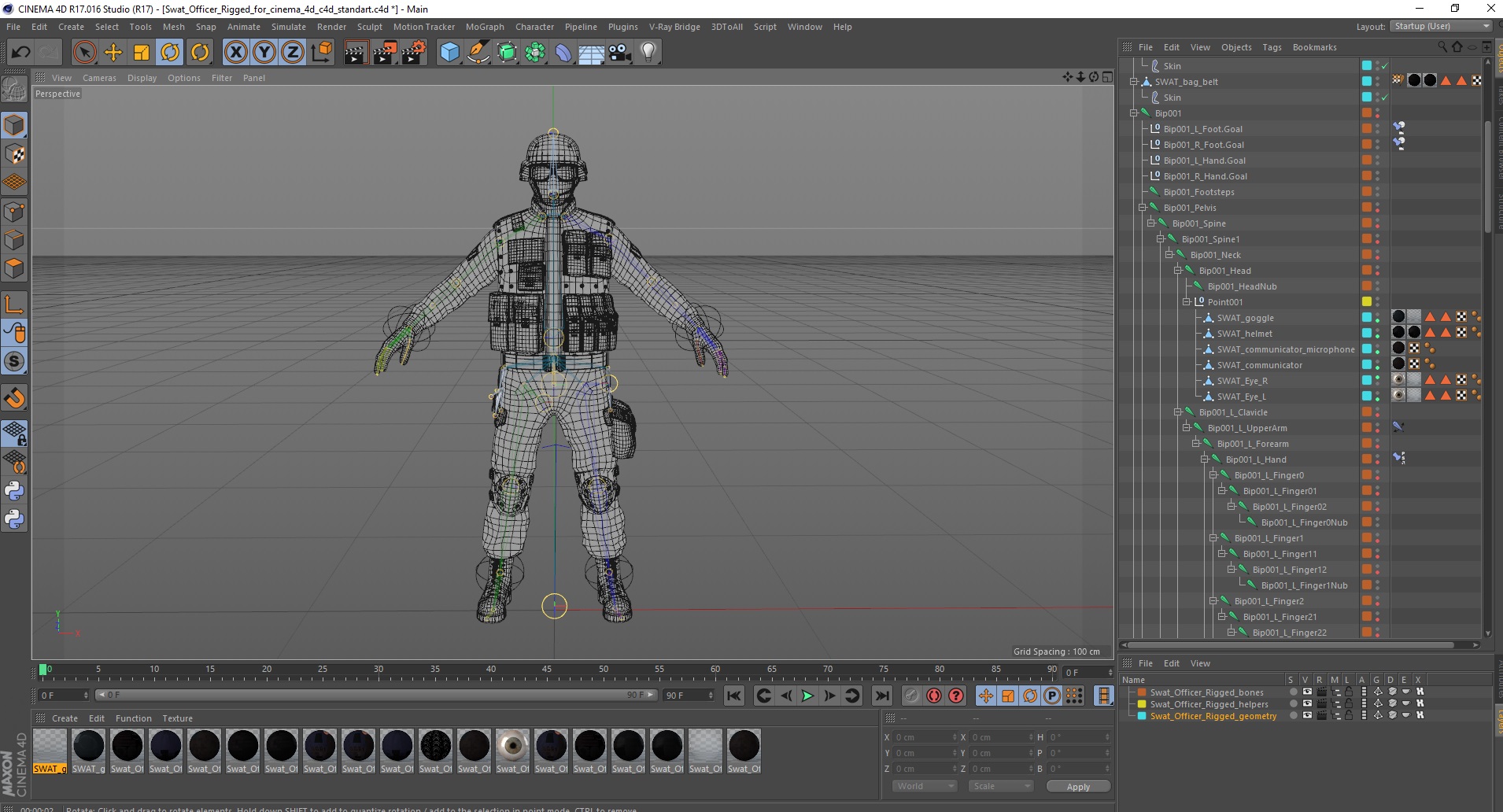Select the Live Selection tool
The width and height of the screenshot is (1503, 812).
(x=84, y=53)
